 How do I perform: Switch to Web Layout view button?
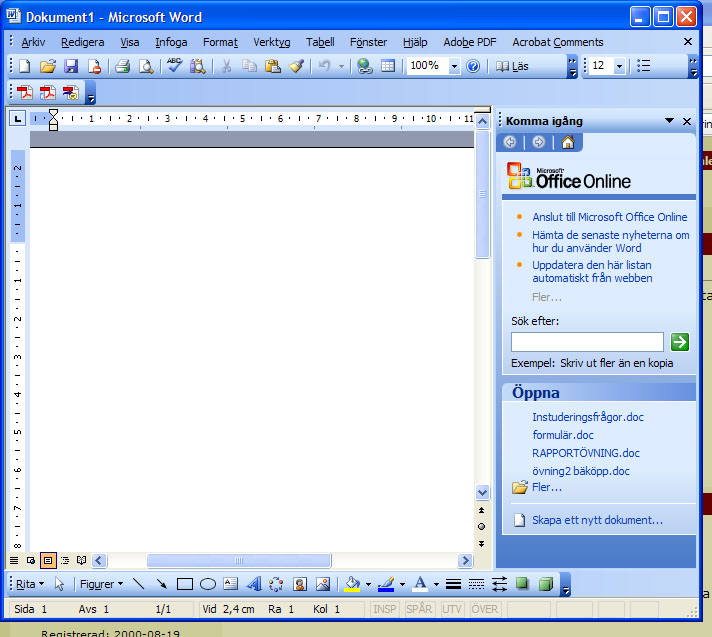pyautogui.click(x=31, y=561)
